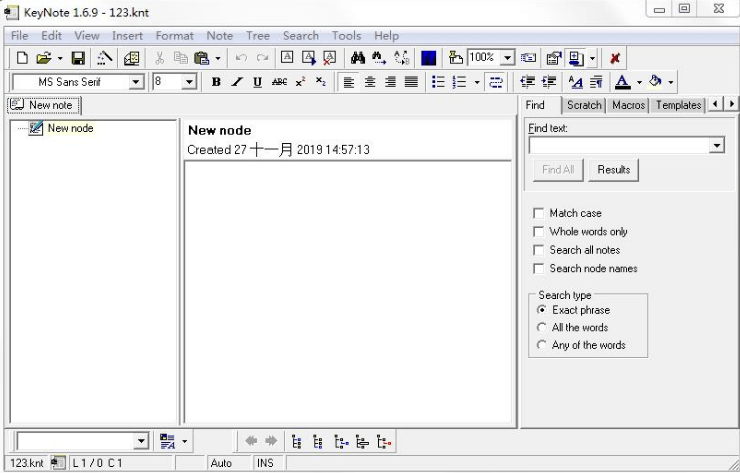
Task: Click the undo arrow icon
Action: coord(241,58)
